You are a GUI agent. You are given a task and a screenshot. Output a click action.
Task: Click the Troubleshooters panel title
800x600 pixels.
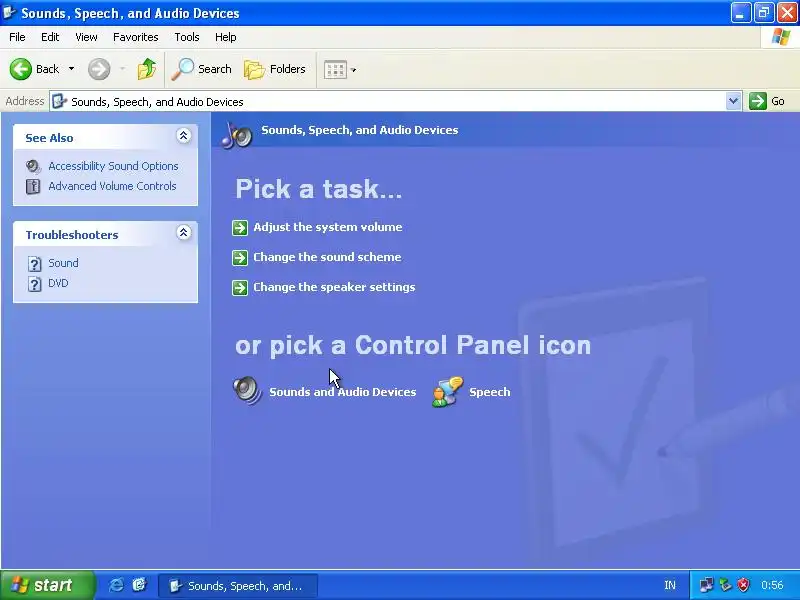72,235
